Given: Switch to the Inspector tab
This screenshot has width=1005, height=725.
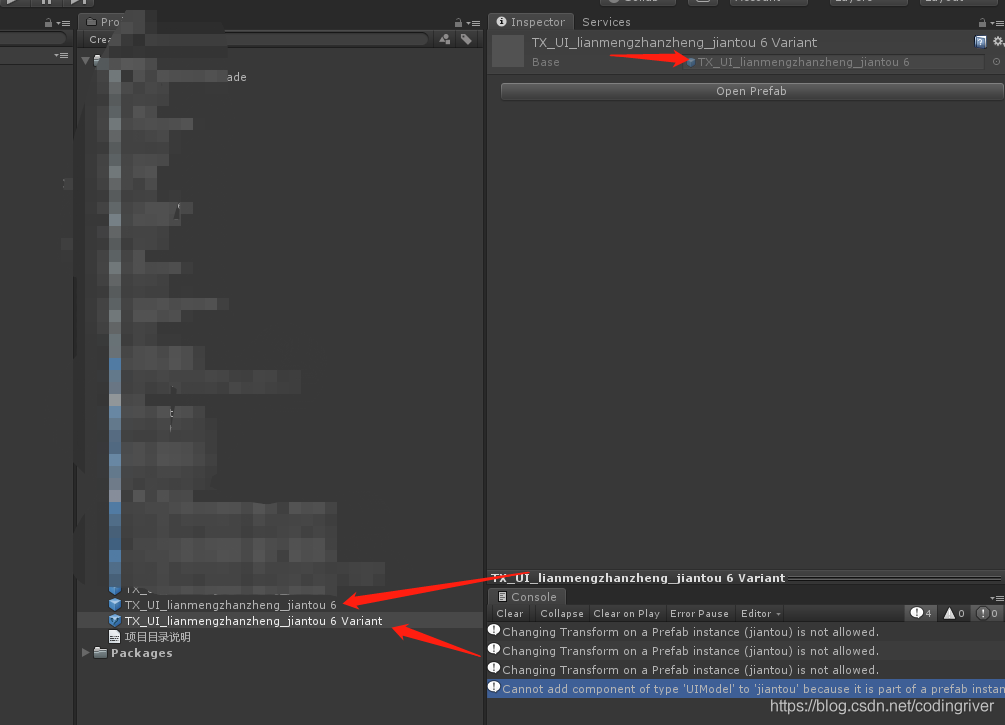Looking at the screenshot, I should 531,22.
